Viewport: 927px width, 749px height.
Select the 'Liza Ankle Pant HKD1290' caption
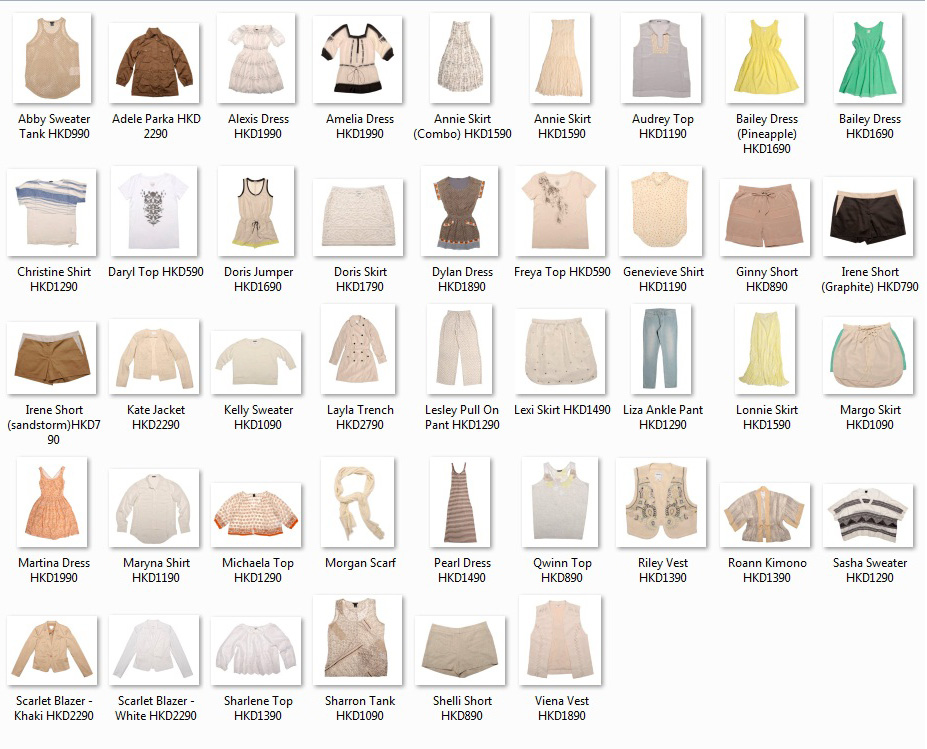coord(663,417)
